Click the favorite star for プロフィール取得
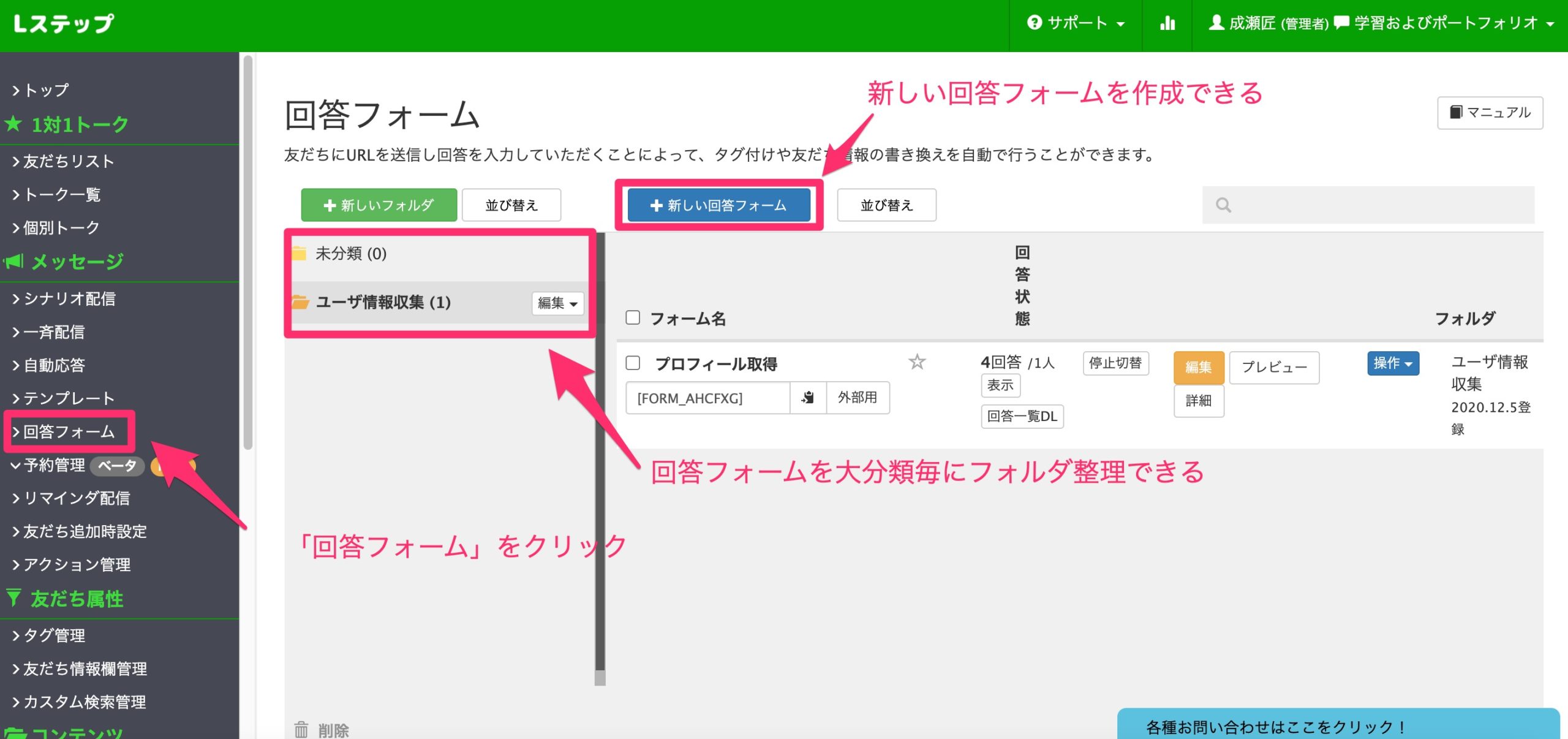The width and height of the screenshot is (1568, 739). click(x=916, y=362)
